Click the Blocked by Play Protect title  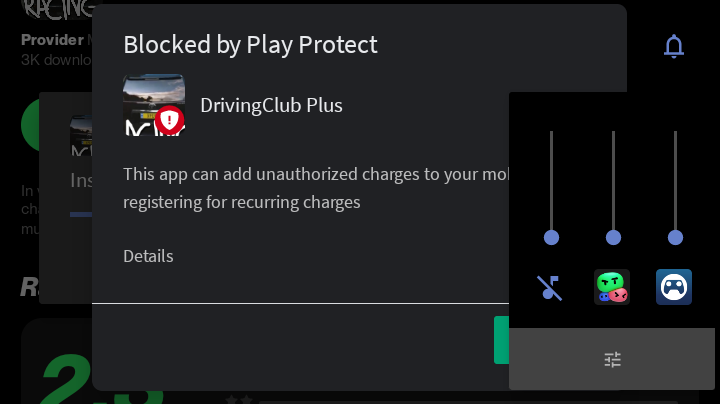pyautogui.click(x=250, y=45)
